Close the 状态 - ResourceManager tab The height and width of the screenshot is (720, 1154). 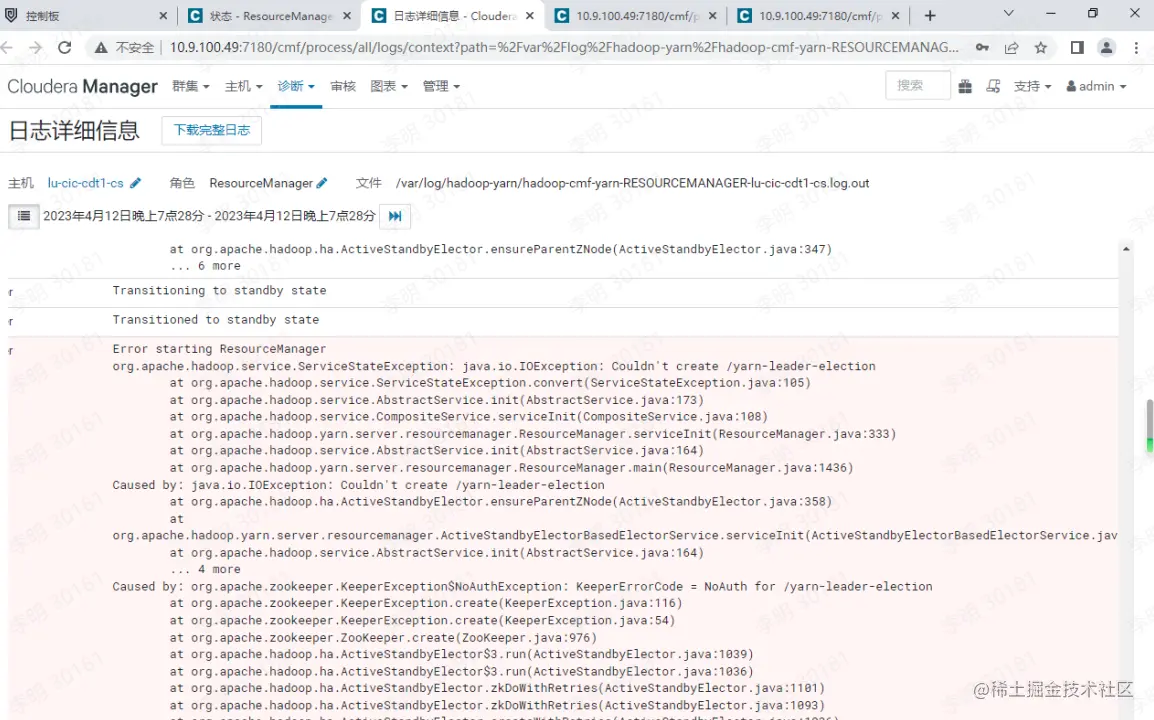(x=347, y=15)
